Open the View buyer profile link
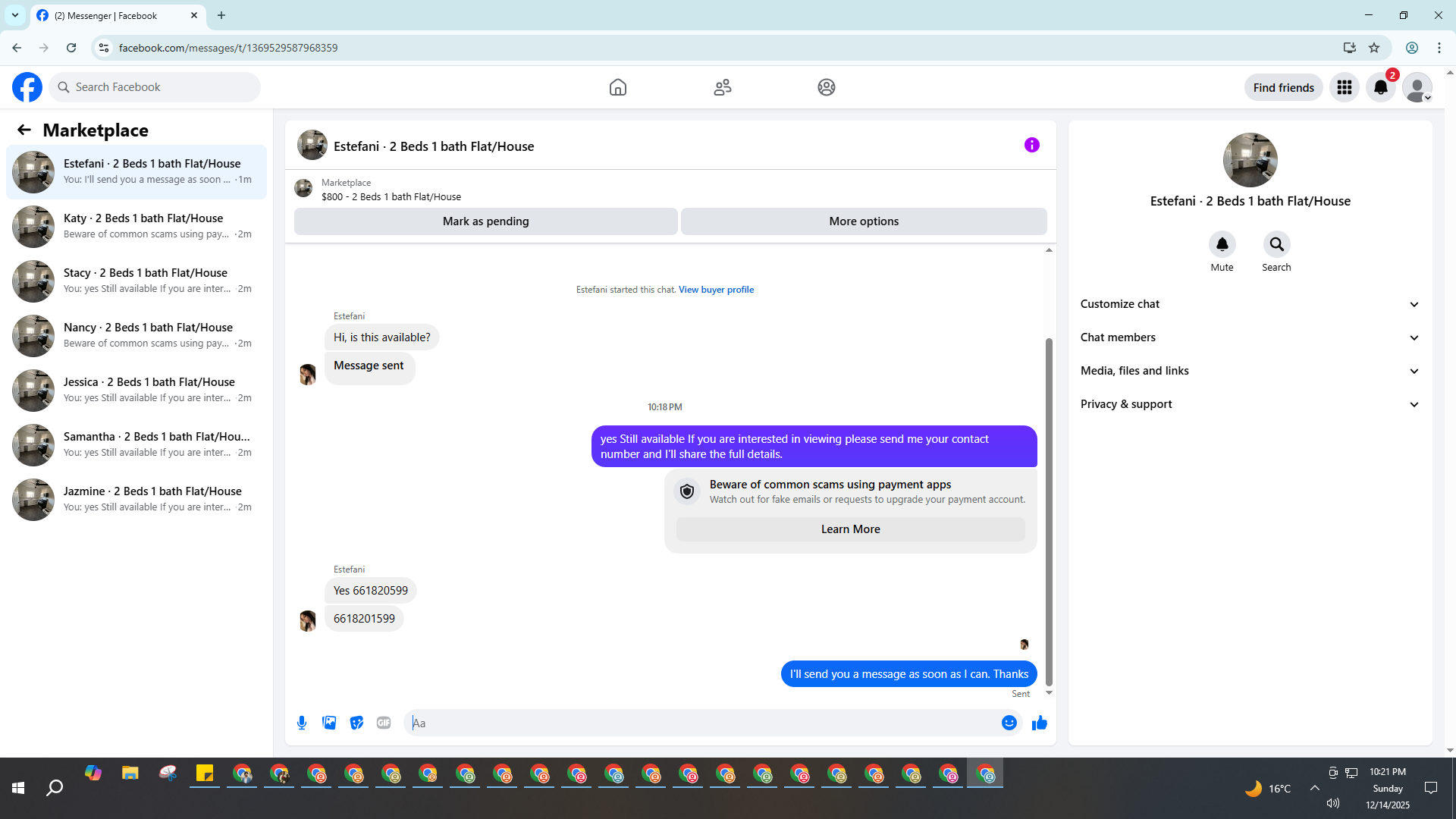This screenshot has height=819, width=1456. point(716,290)
